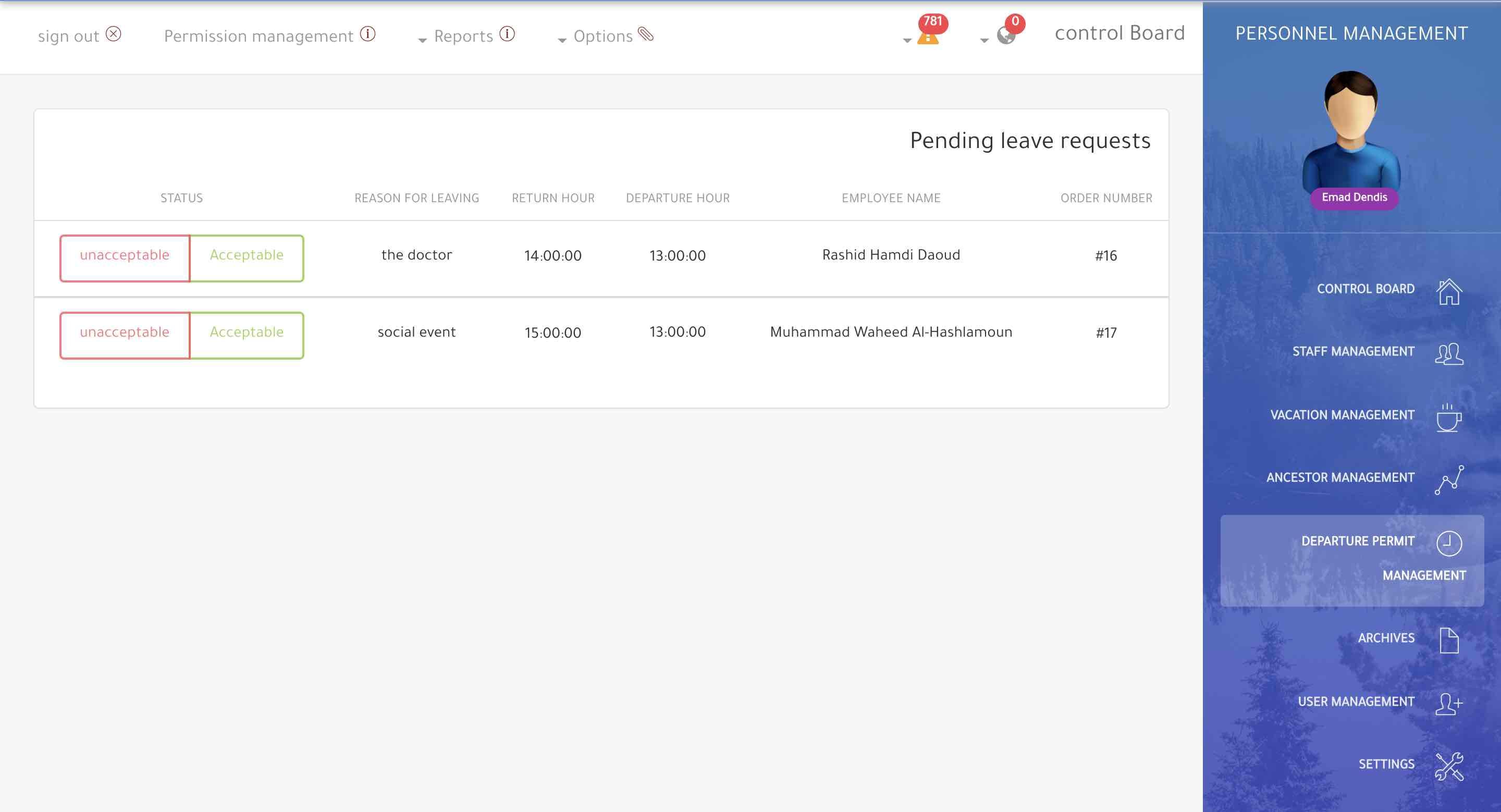1501x812 pixels.
Task: Mark order #17 as Acceptable
Action: (247, 335)
